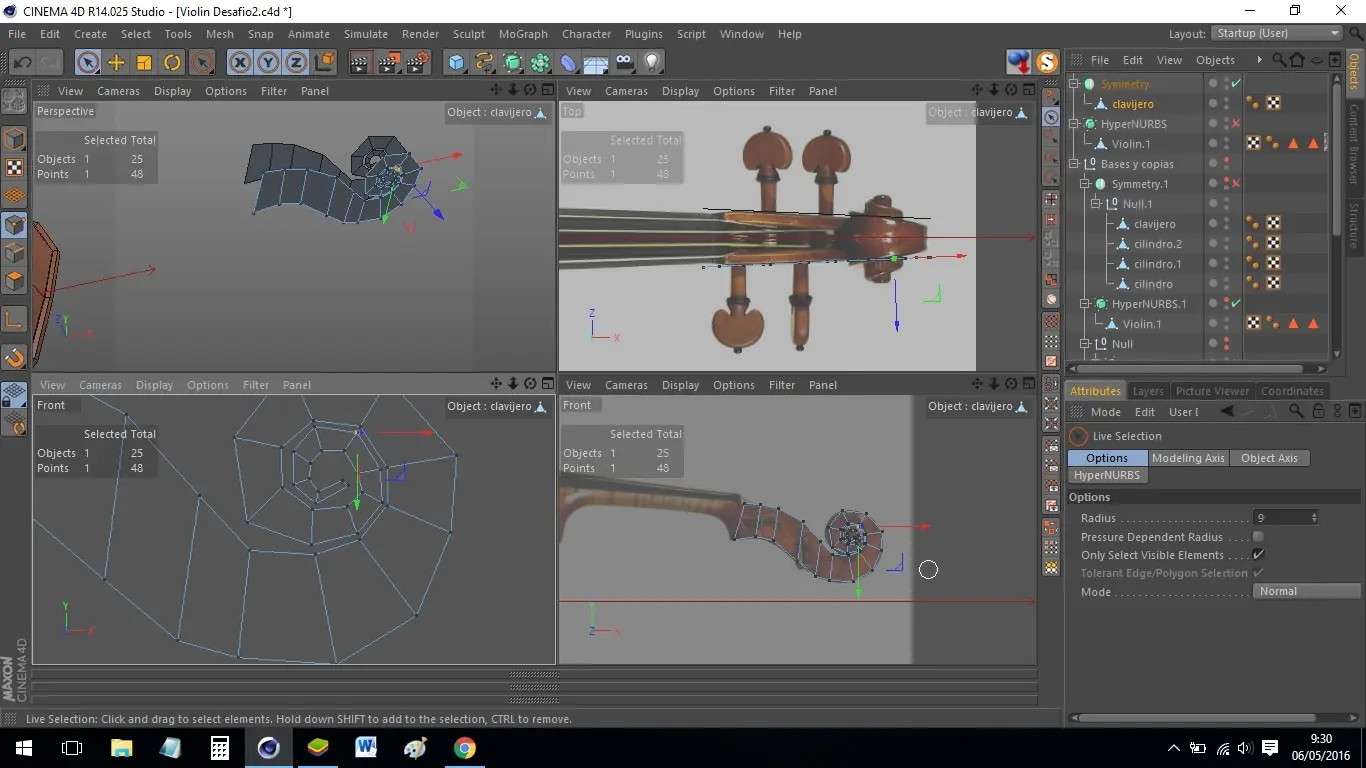
Task: Click the Options button in Attributes
Action: (x=1107, y=458)
